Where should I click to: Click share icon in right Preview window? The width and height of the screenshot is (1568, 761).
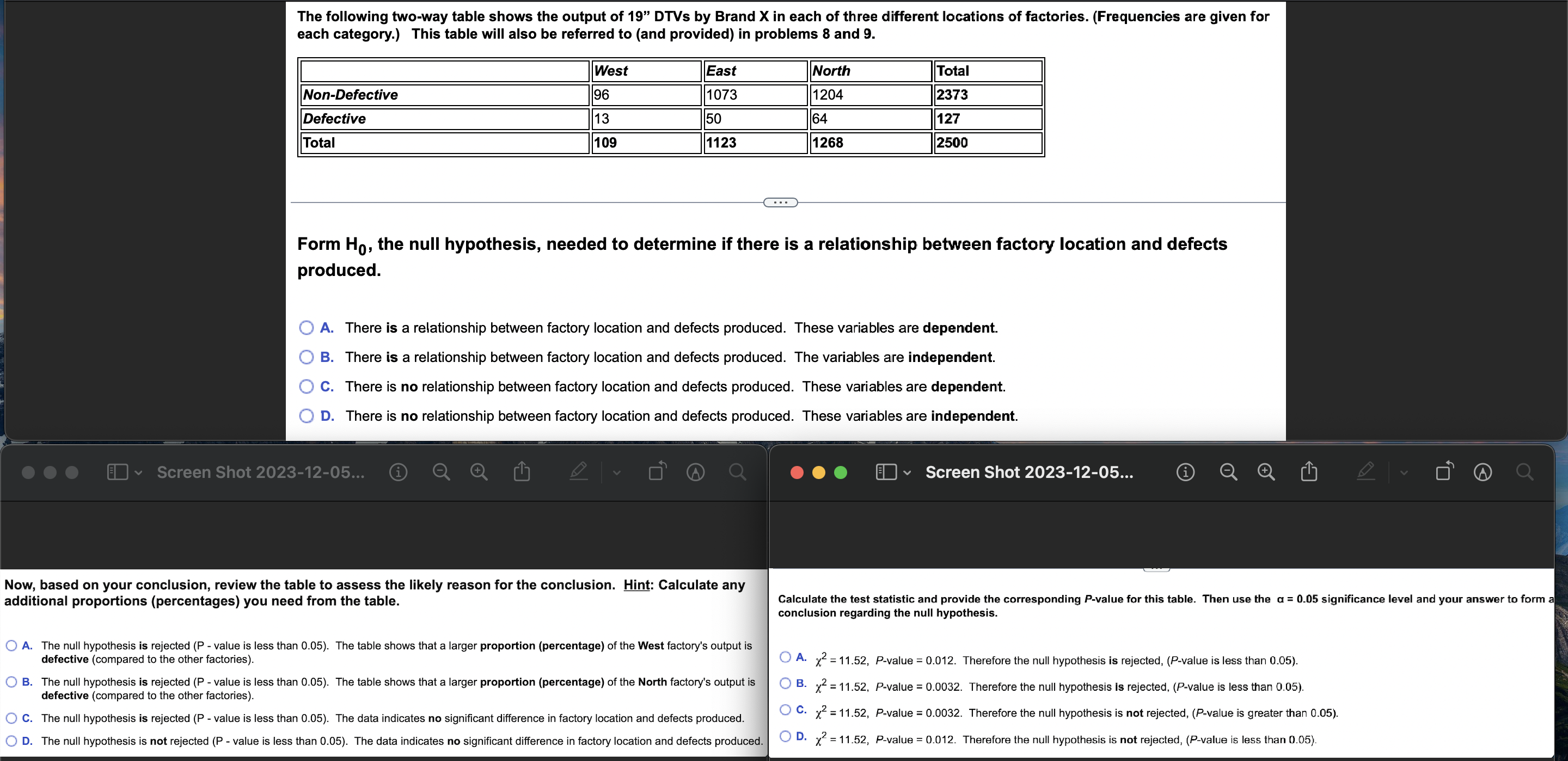point(1309,472)
